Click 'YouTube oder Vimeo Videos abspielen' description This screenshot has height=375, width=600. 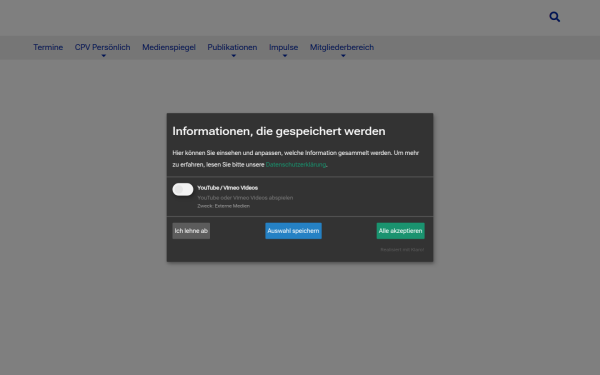[245, 198]
